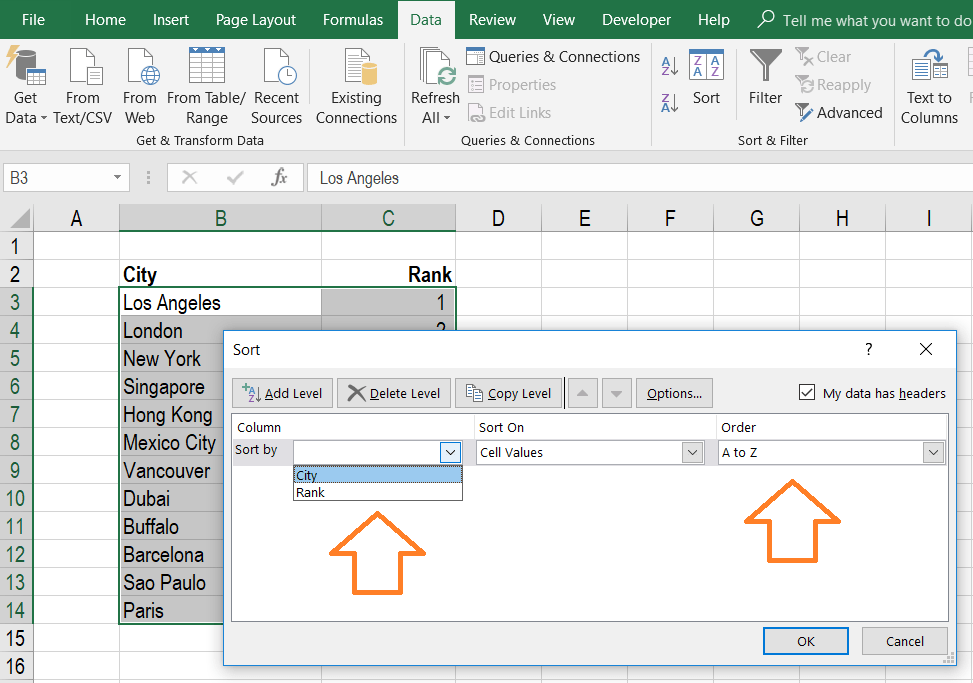
Task: Switch to the Formulas tab
Action: (x=352, y=20)
